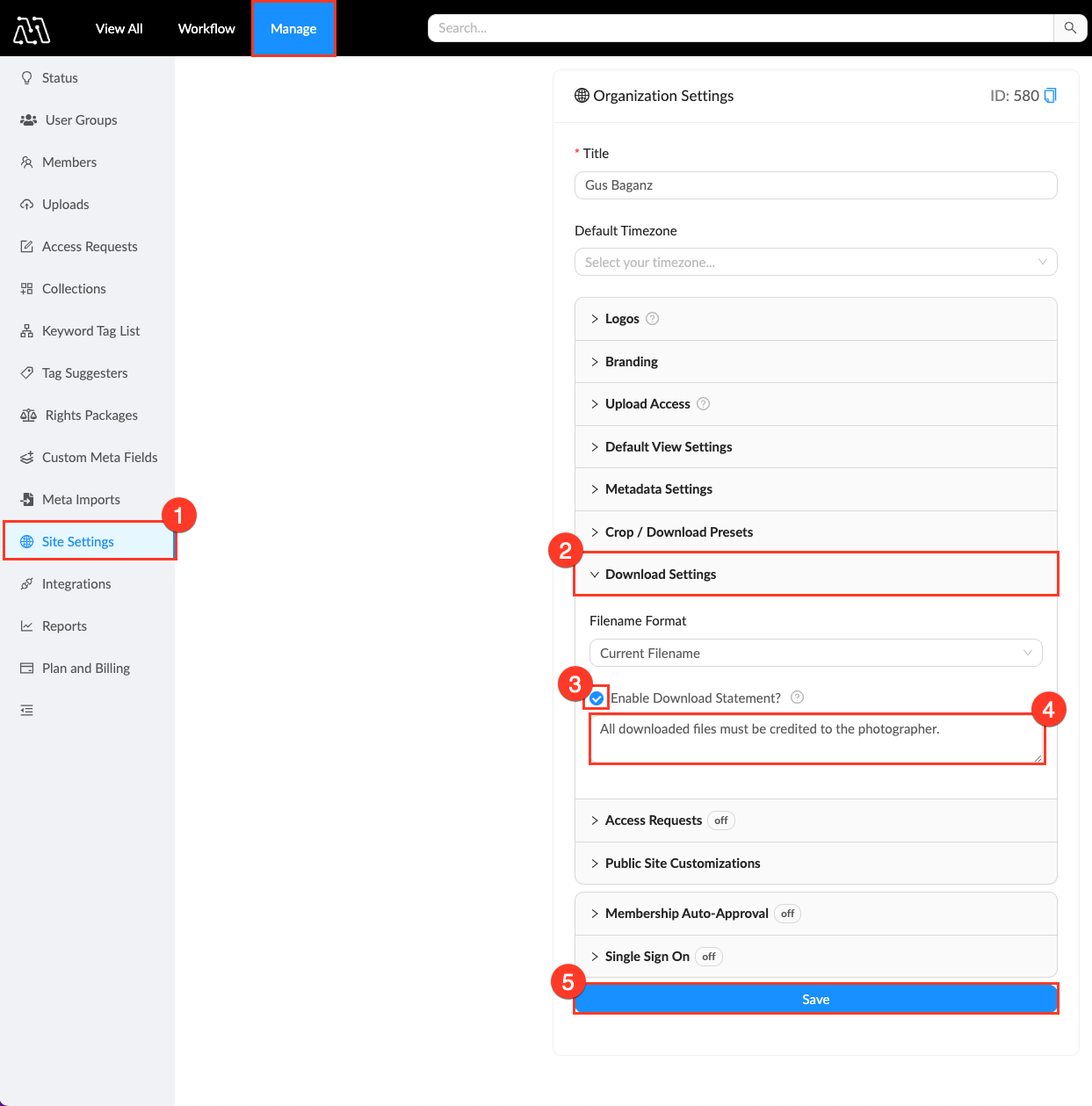
Task: Click the search magnifier icon
Action: tap(1070, 28)
